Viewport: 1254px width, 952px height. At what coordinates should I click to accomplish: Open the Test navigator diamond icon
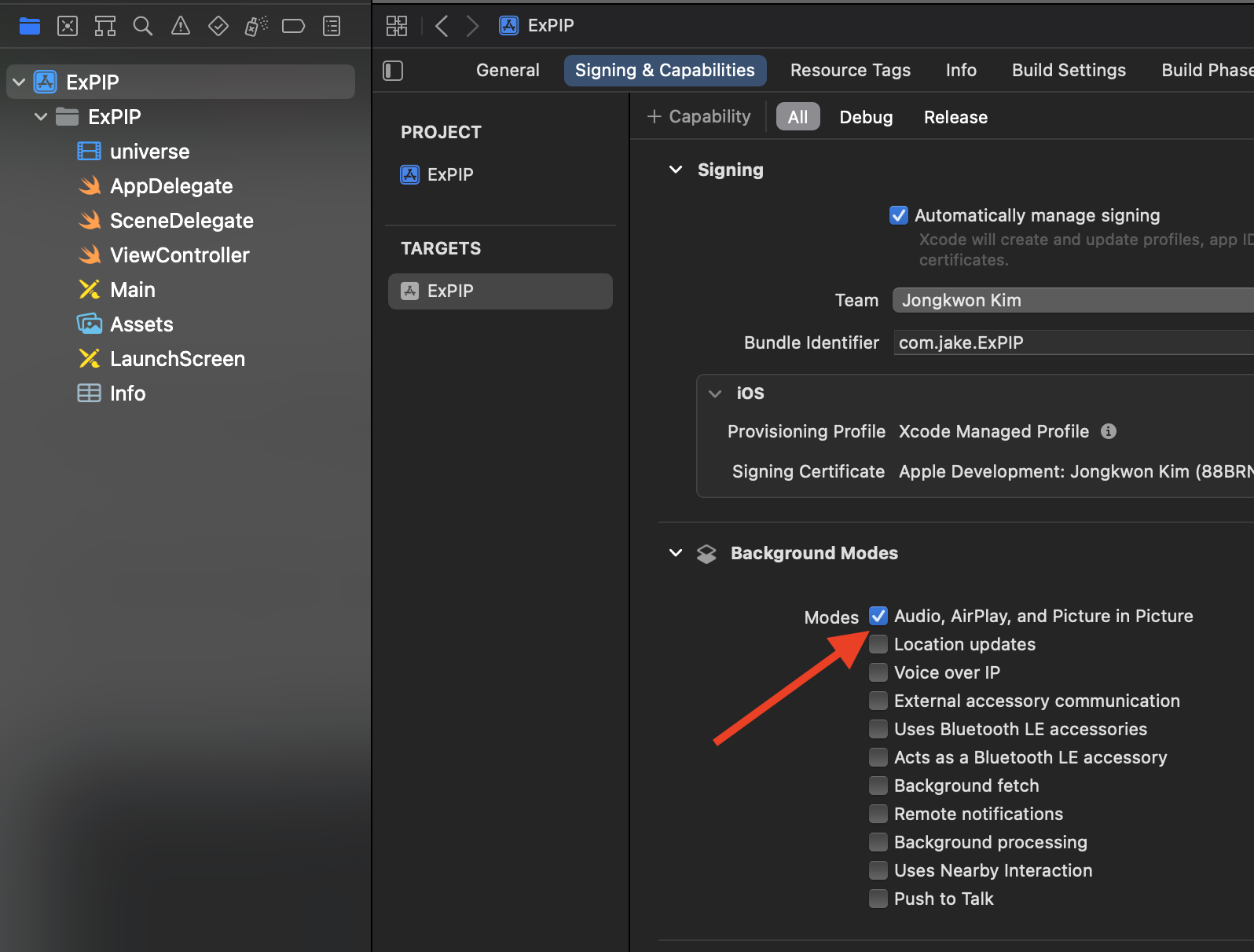[x=218, y=26]
